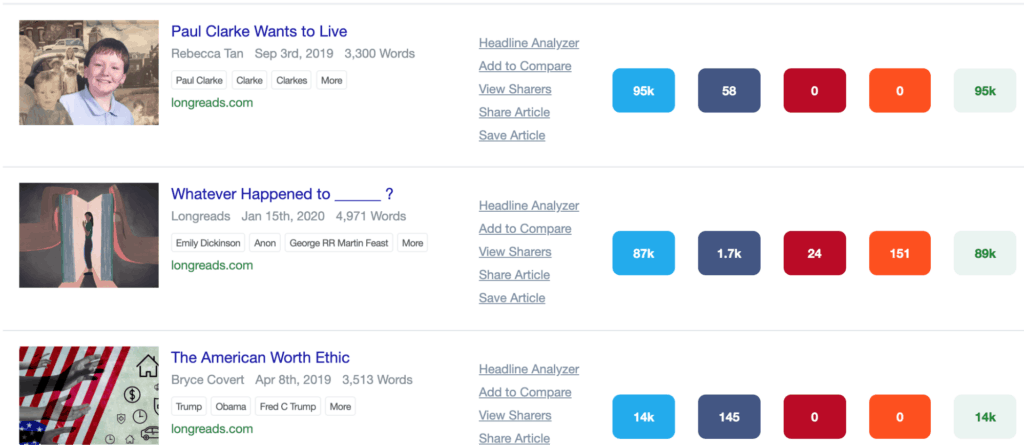Expand 'More' tags beside George RR Martin Feast

[412, 243]
